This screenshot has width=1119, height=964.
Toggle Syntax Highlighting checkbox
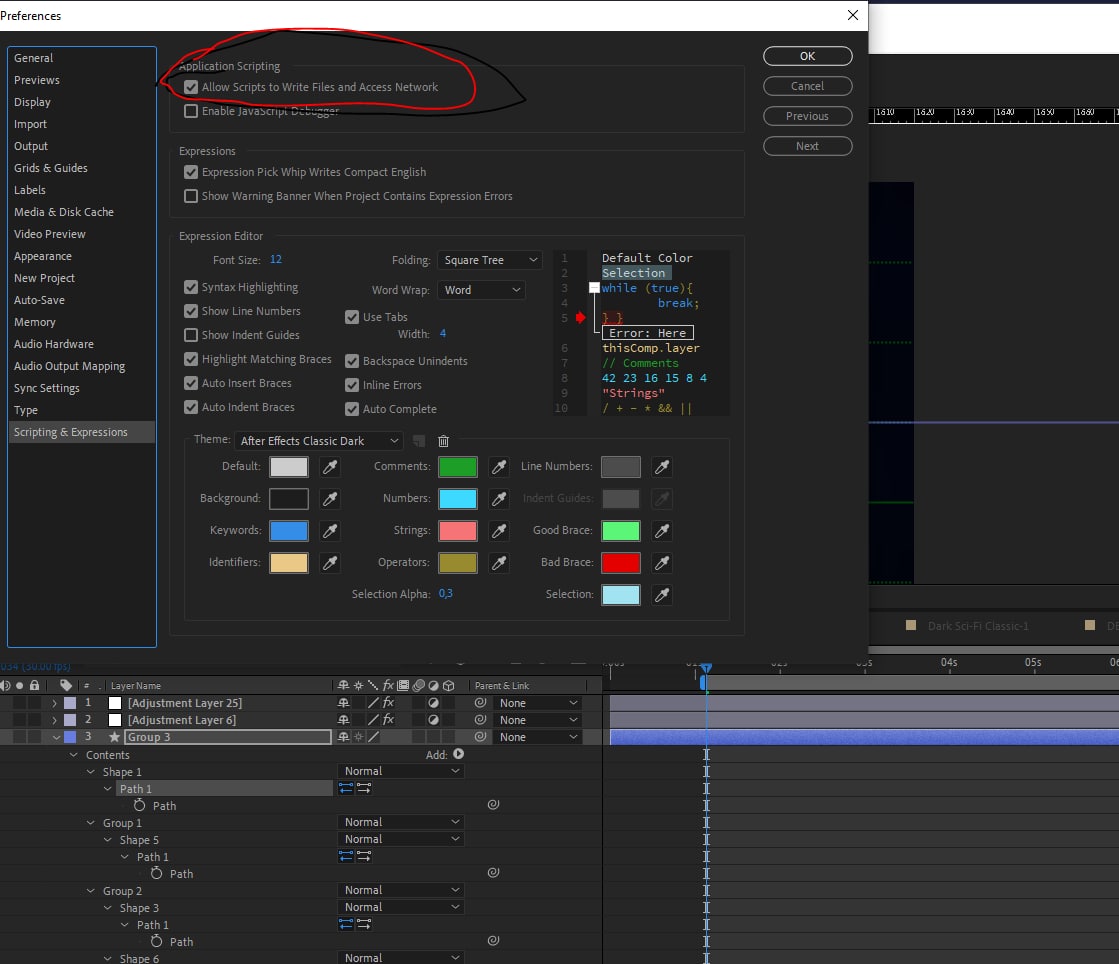[191, 287]
